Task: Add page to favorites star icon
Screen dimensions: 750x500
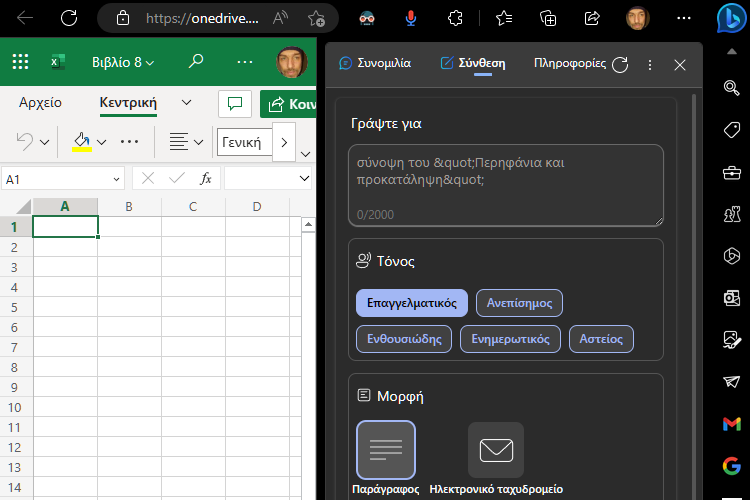Action: pos(316,18)
